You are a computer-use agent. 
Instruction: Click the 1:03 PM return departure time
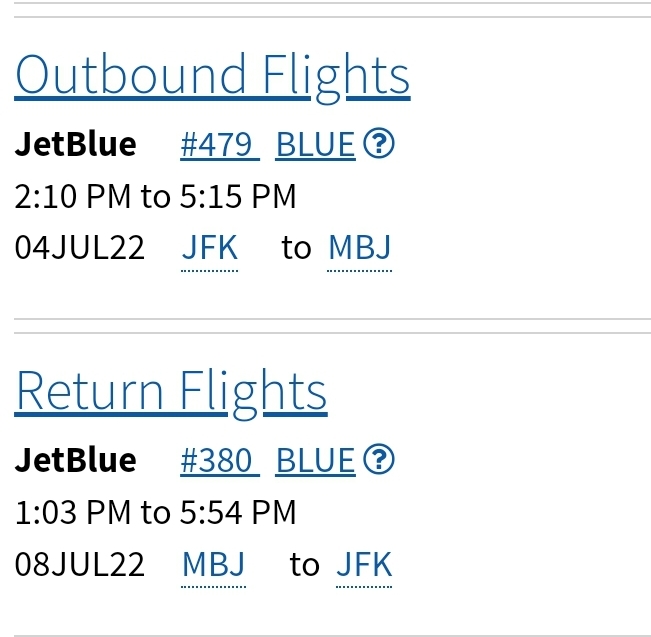coord(73,513)
